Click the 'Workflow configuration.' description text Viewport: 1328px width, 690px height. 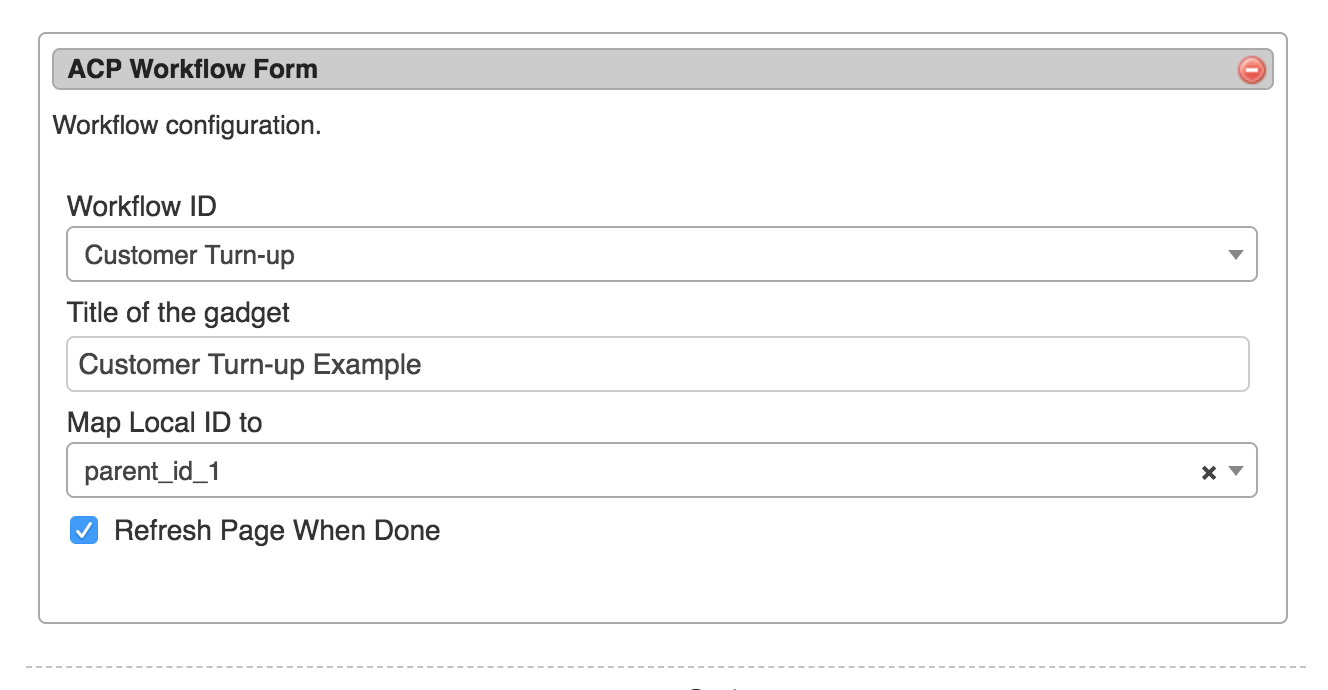point(187,126)
